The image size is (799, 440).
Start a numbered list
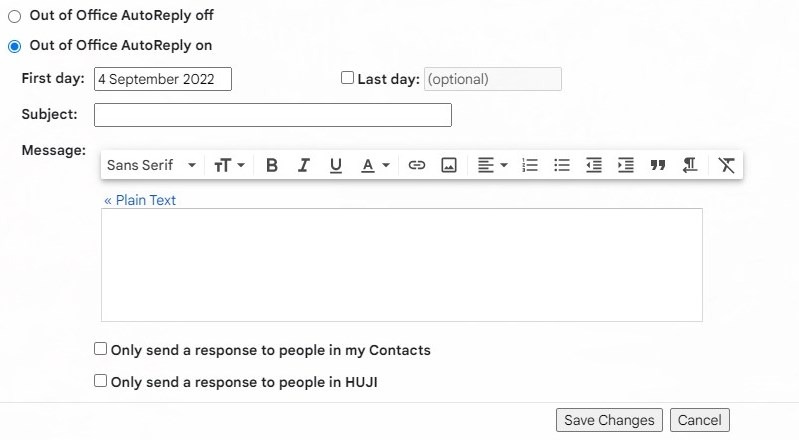pos(530,165)
